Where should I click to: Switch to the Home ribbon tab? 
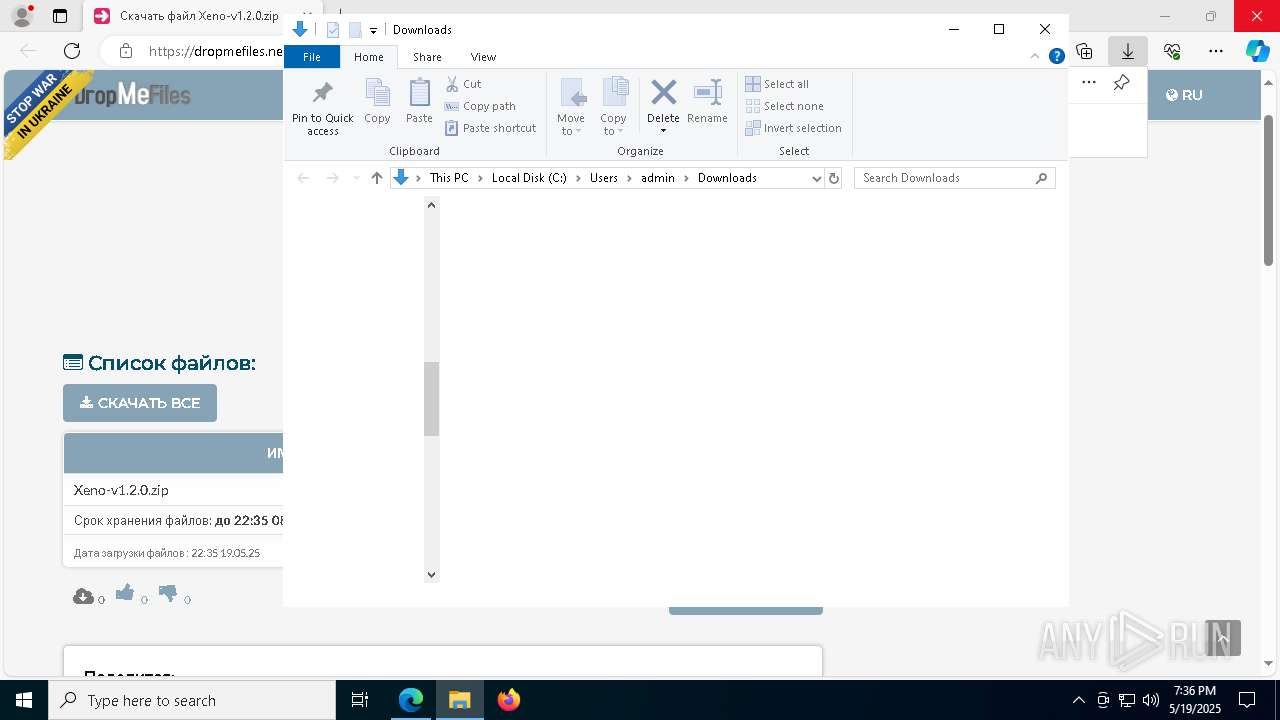coord(368,57)
